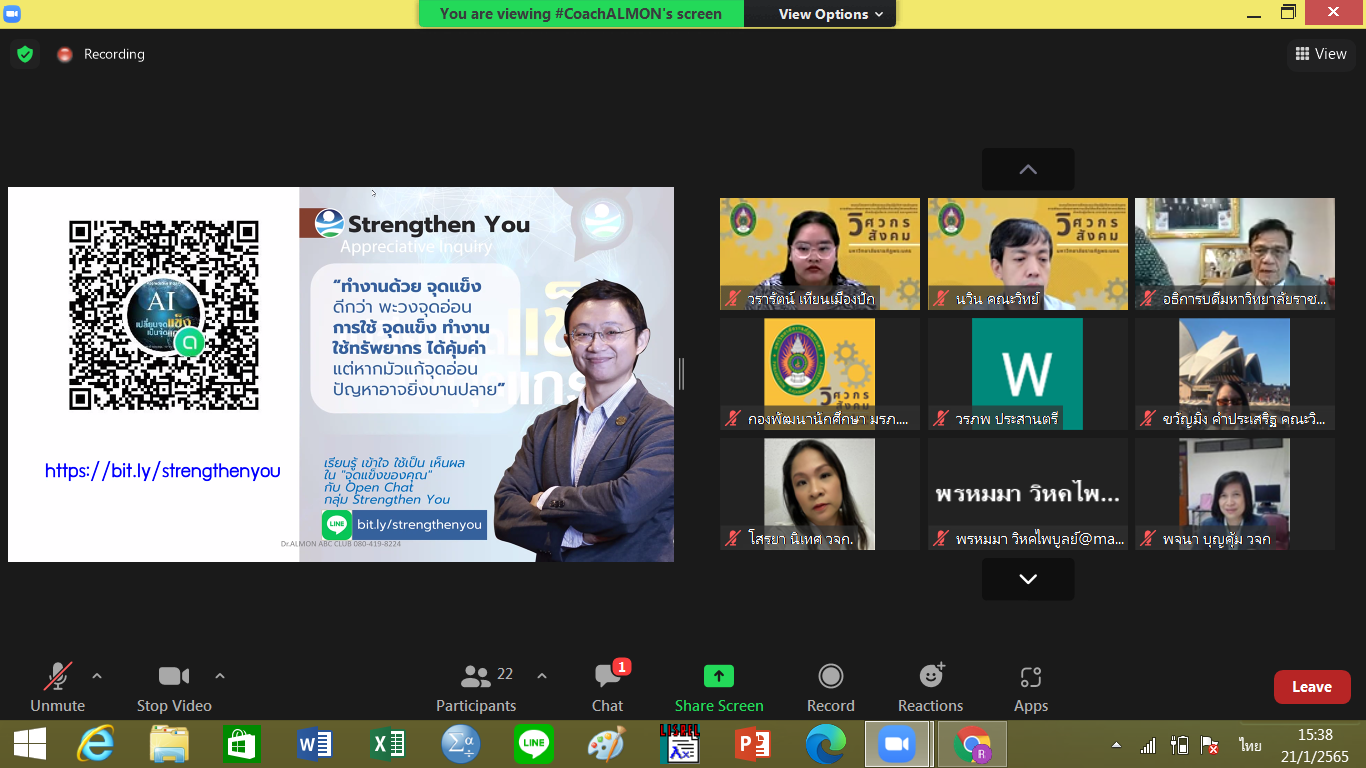
Task: Select วรารัตน์ เทียนเมืองปัก video tile
Action: (820, 254)
